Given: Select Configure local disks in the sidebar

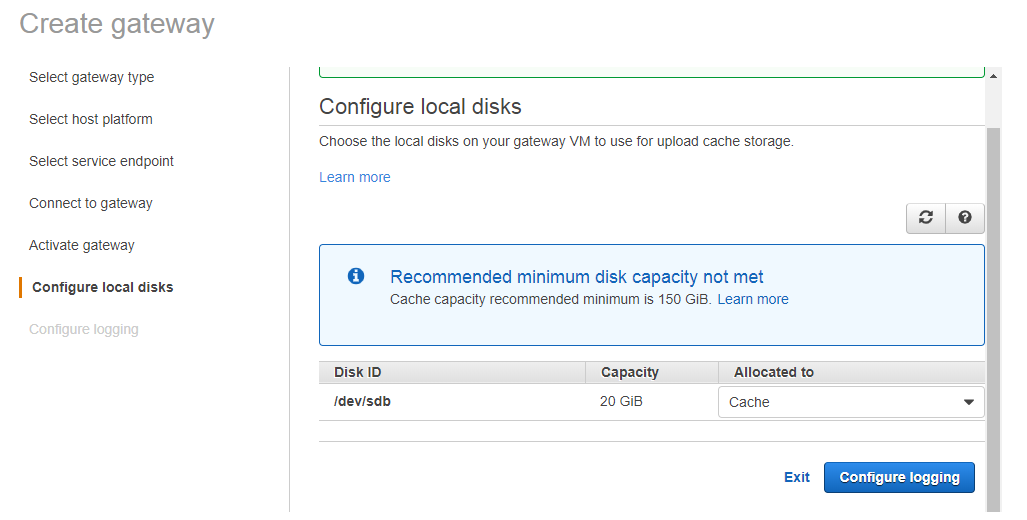Looking at the screenshot, I should coord(102,287).
